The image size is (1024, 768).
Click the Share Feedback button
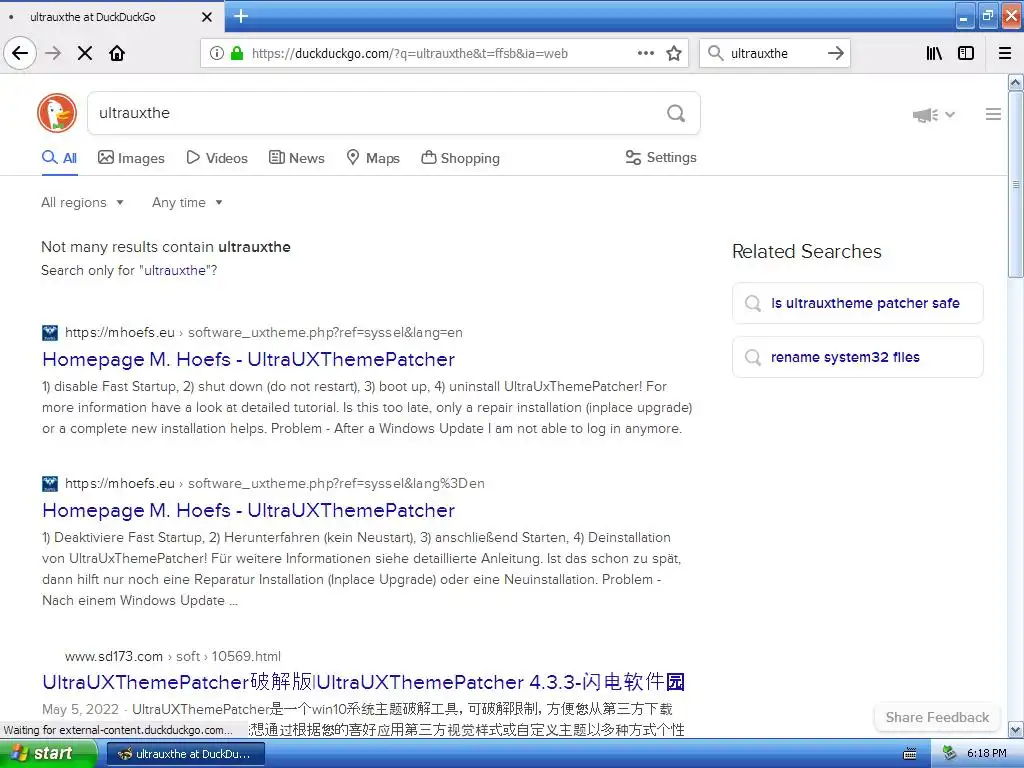[x=937, y=717]
